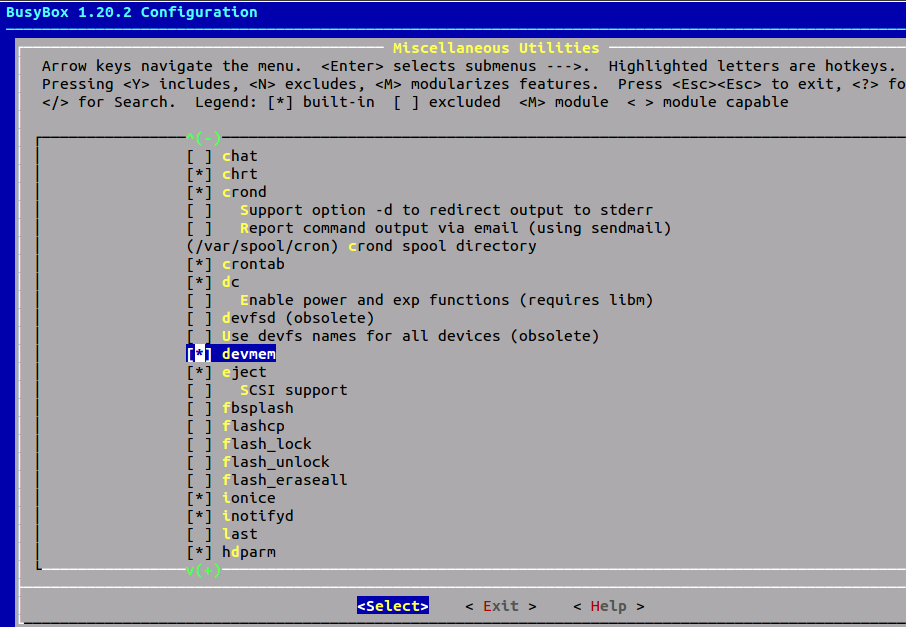The image size is (906, 627).
Task: Click the upward scroll indicator ^(-)
Action: click(x=204, y=138)
